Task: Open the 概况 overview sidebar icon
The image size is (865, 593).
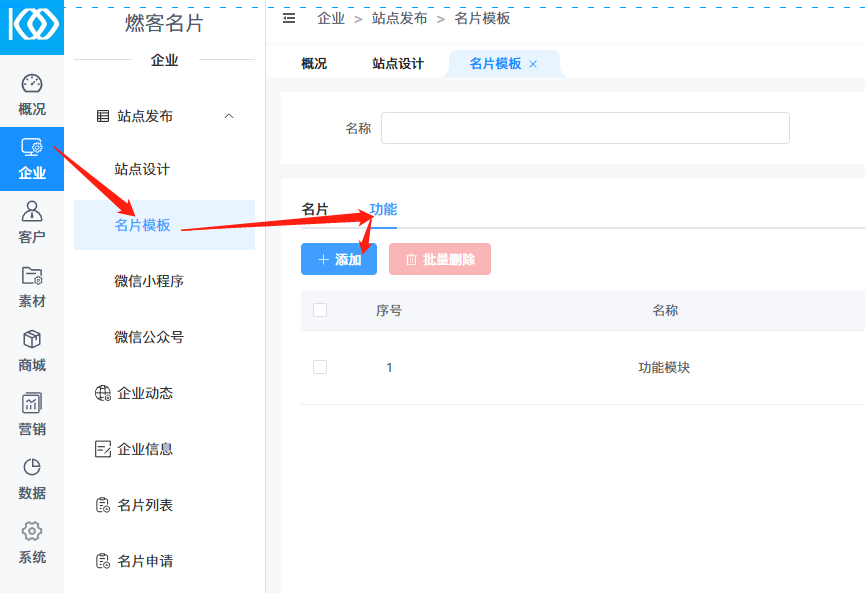Action: [32, 95]
